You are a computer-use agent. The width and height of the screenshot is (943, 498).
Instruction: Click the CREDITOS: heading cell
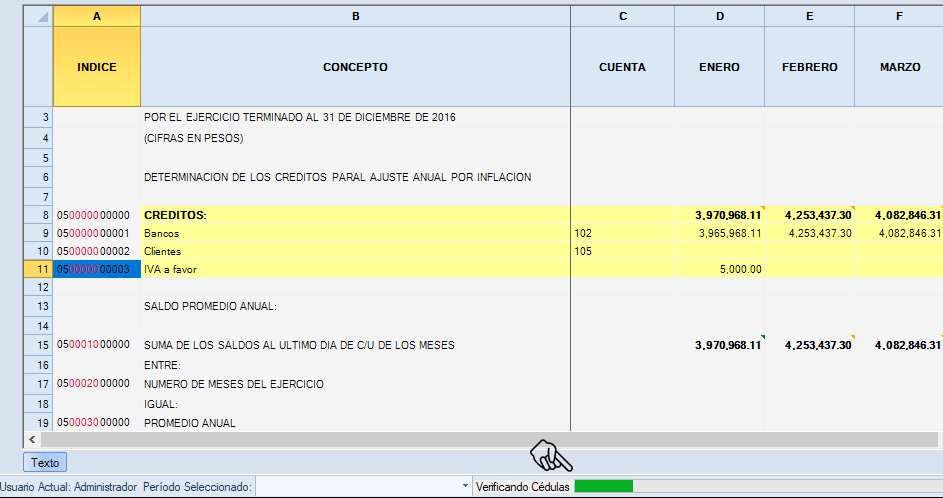(355, 215)
